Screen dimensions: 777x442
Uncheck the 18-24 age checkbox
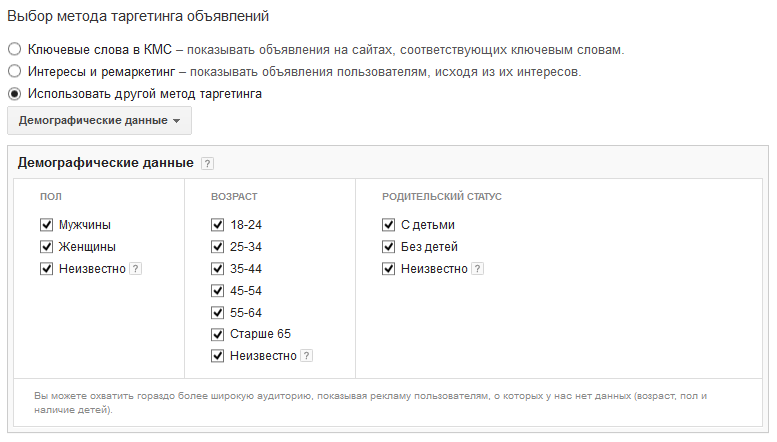(x=218, y=225)
